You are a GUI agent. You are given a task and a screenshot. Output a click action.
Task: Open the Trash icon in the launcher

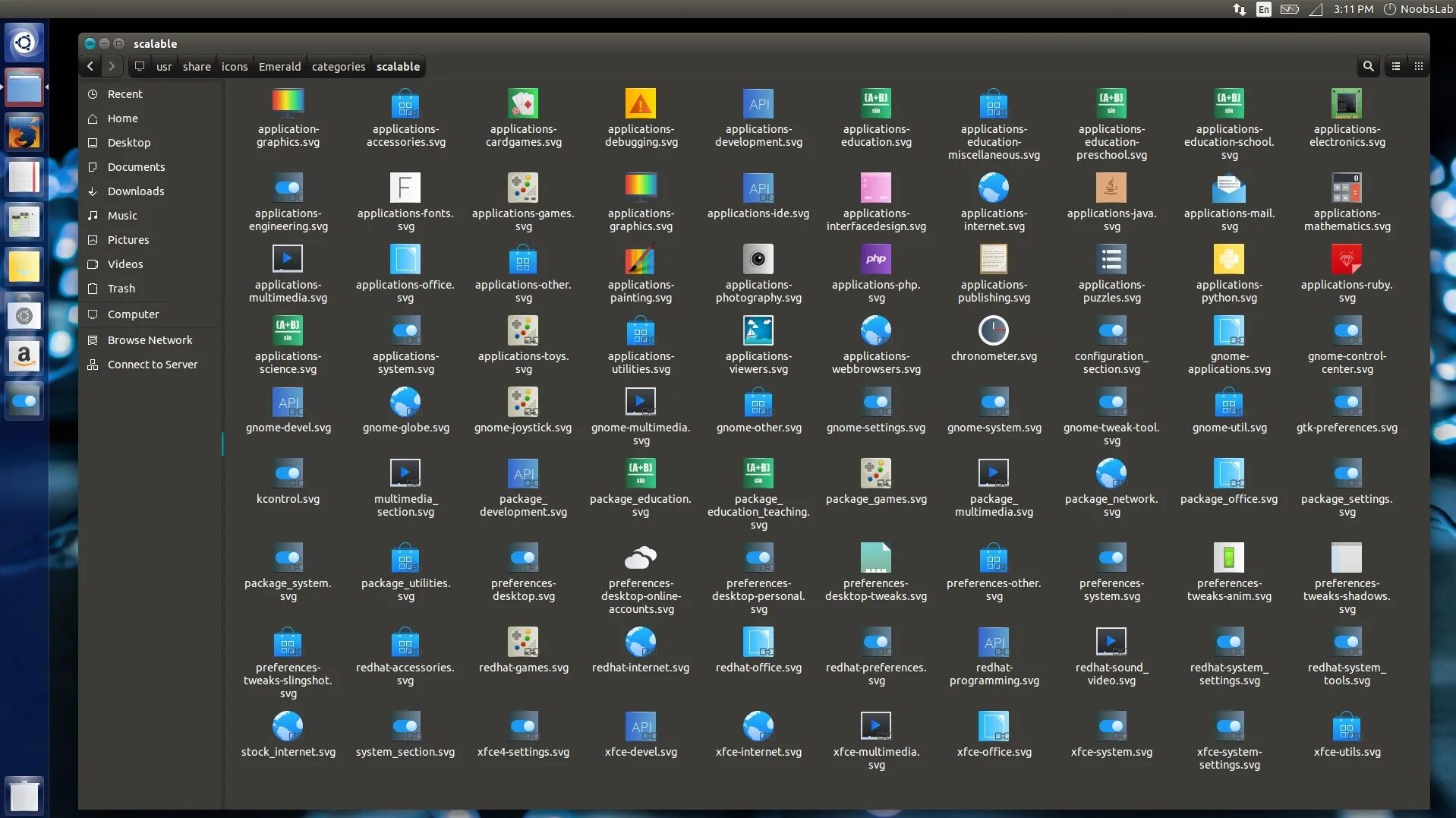(24, 795)
